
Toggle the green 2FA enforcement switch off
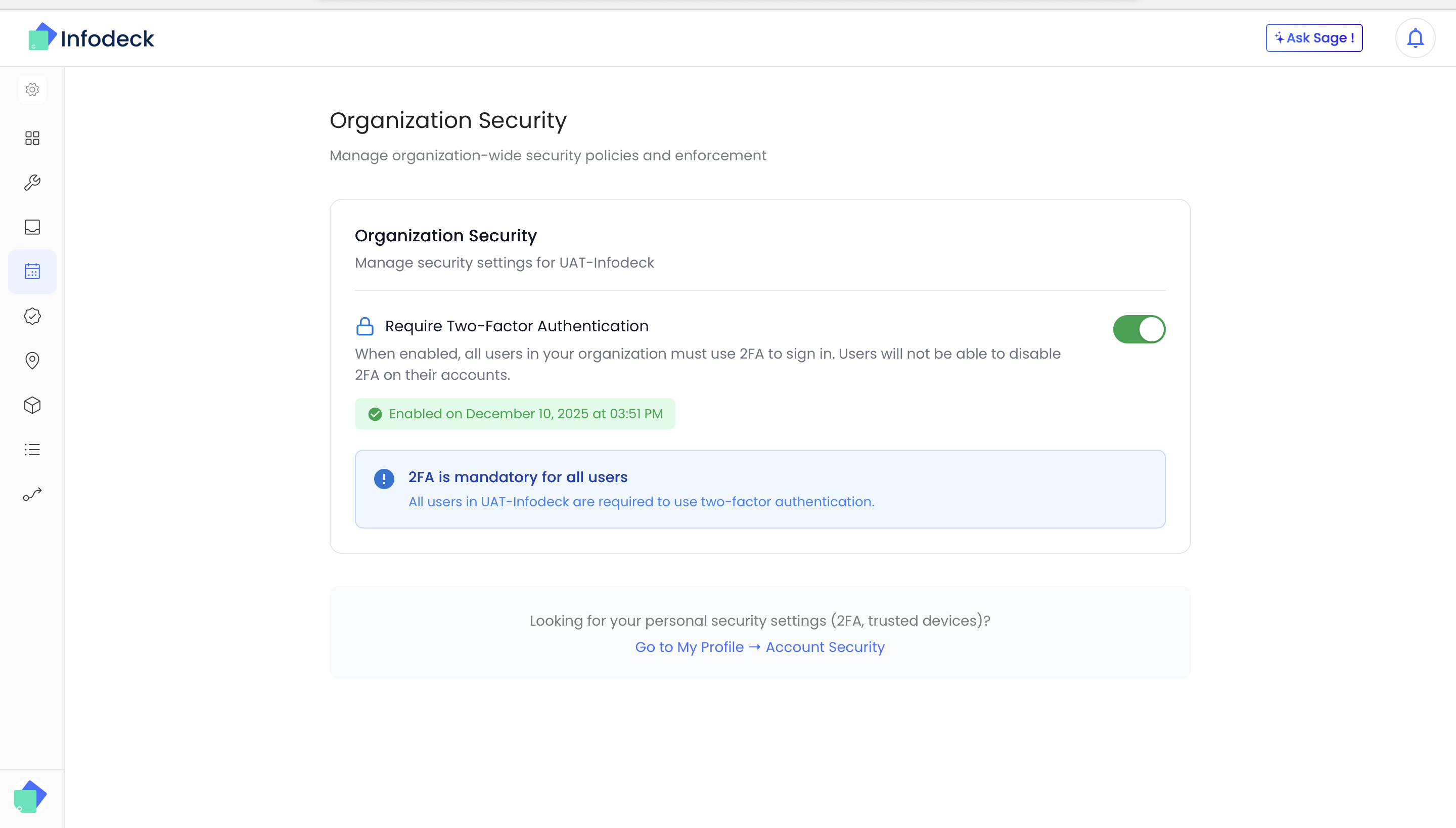tap(1139, 329)
